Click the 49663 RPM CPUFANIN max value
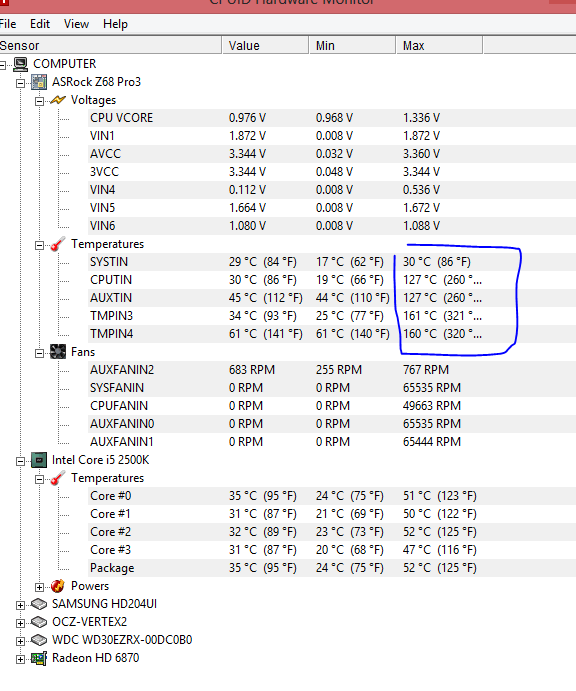 (x=432, y=406)
